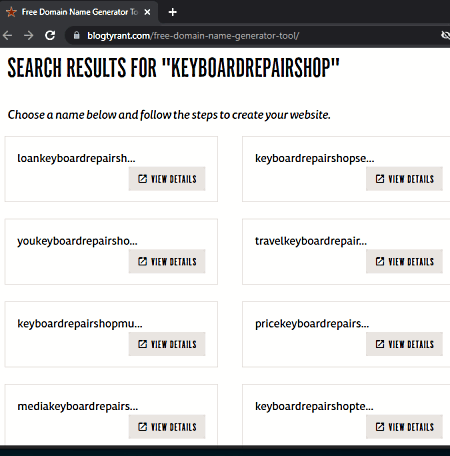Click the crossed-out eye icon in address bar
The image size is (450, 456).
tap(445, 35)
